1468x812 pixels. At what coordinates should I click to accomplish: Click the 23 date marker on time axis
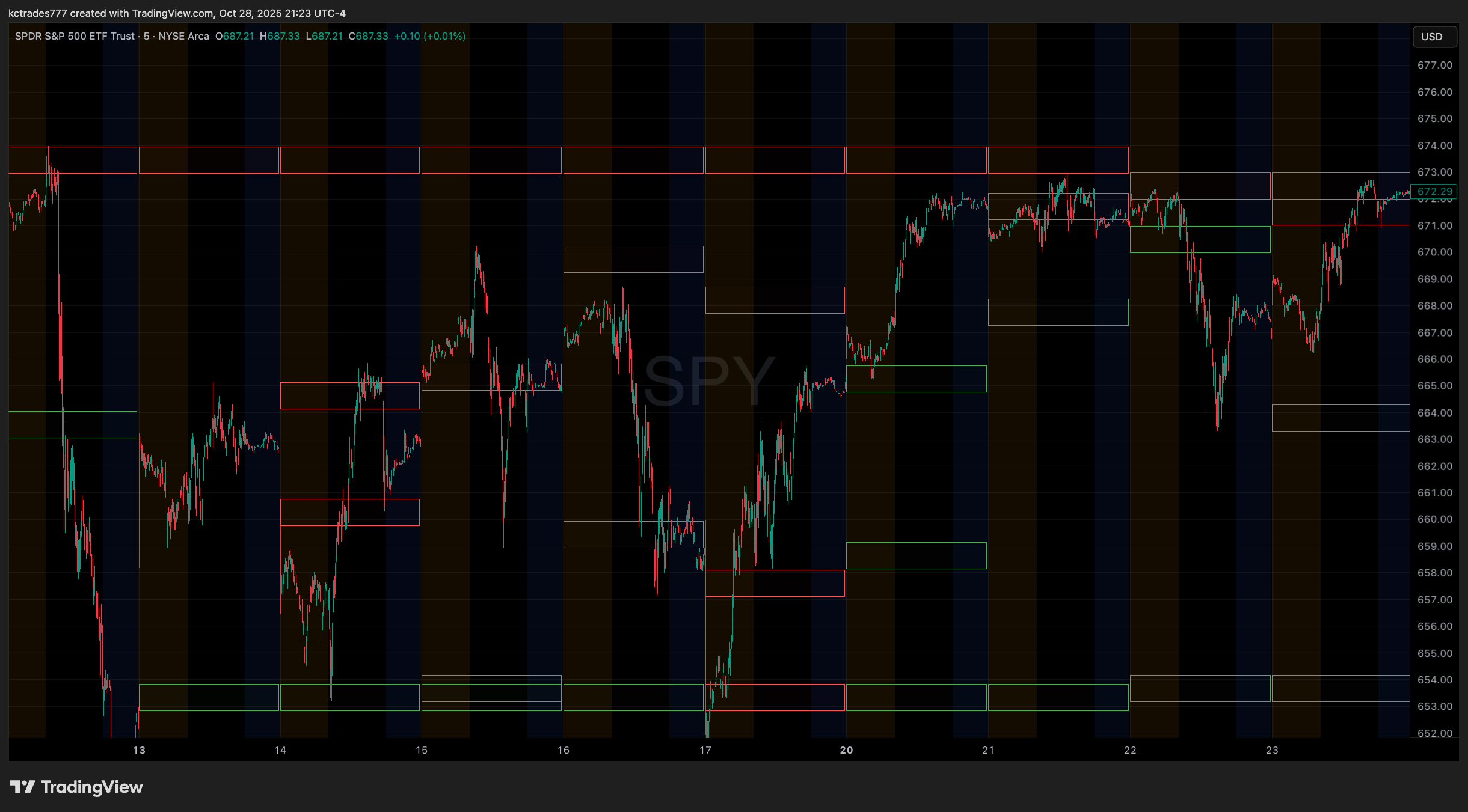pyautogui.click(x=1272, y=750)
